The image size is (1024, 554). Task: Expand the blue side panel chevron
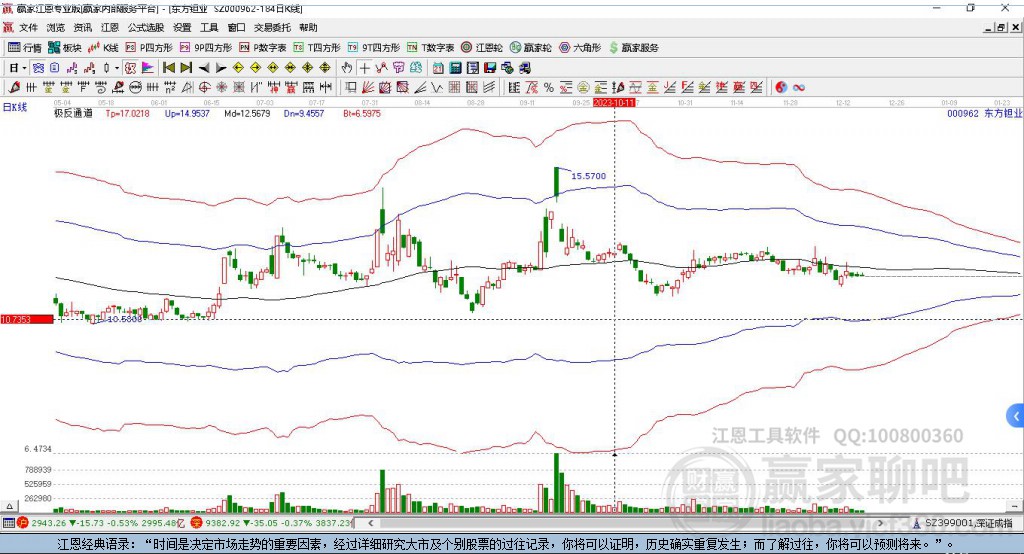pos(1015,416)
